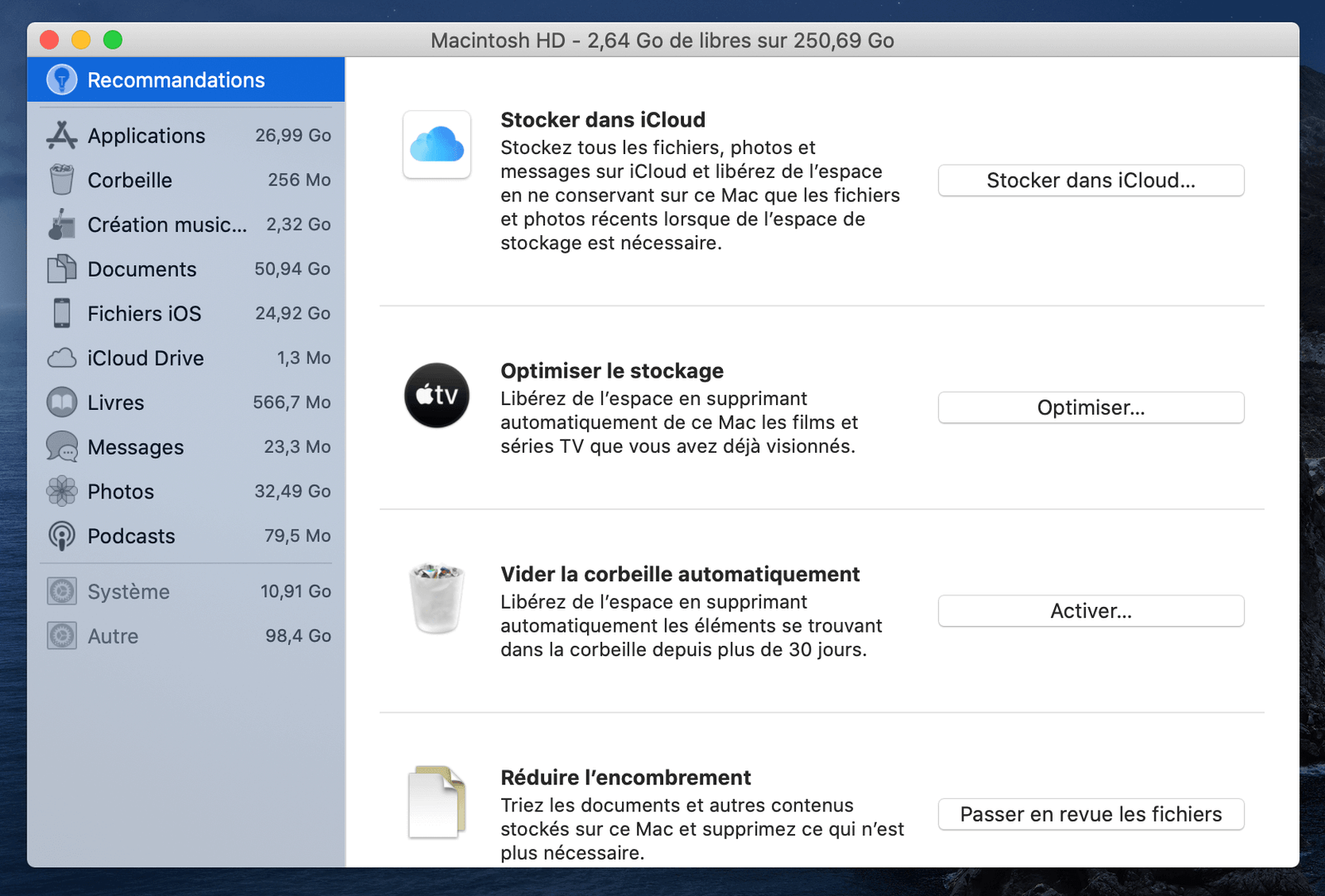Select the Documents label in the sidebar
Image resolution: width=1325 pixels, height=896 pixels.
tap(142, 269)
